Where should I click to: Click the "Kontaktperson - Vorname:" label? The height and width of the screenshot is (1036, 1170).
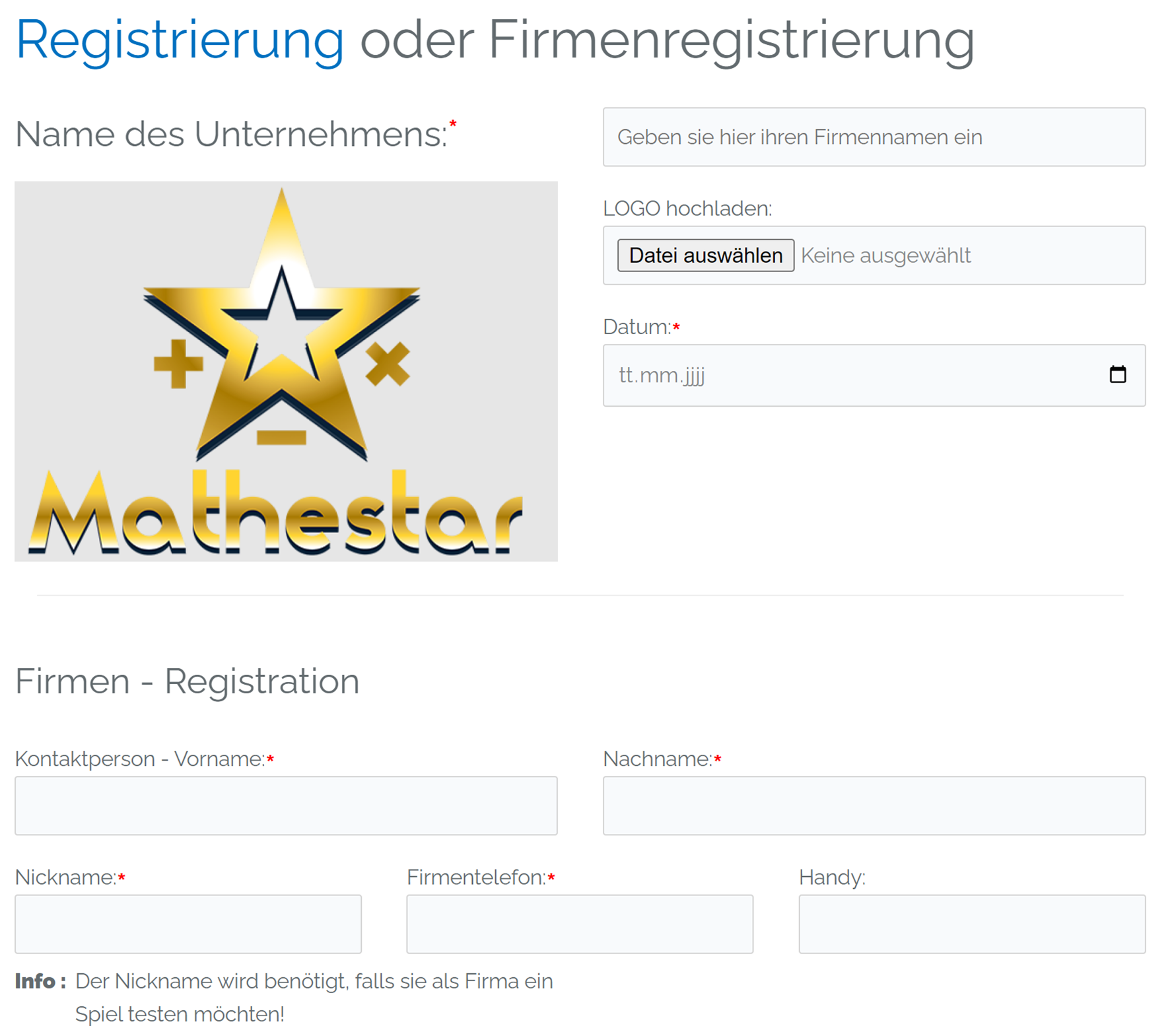pyautogui.click(x=139, y=759)
